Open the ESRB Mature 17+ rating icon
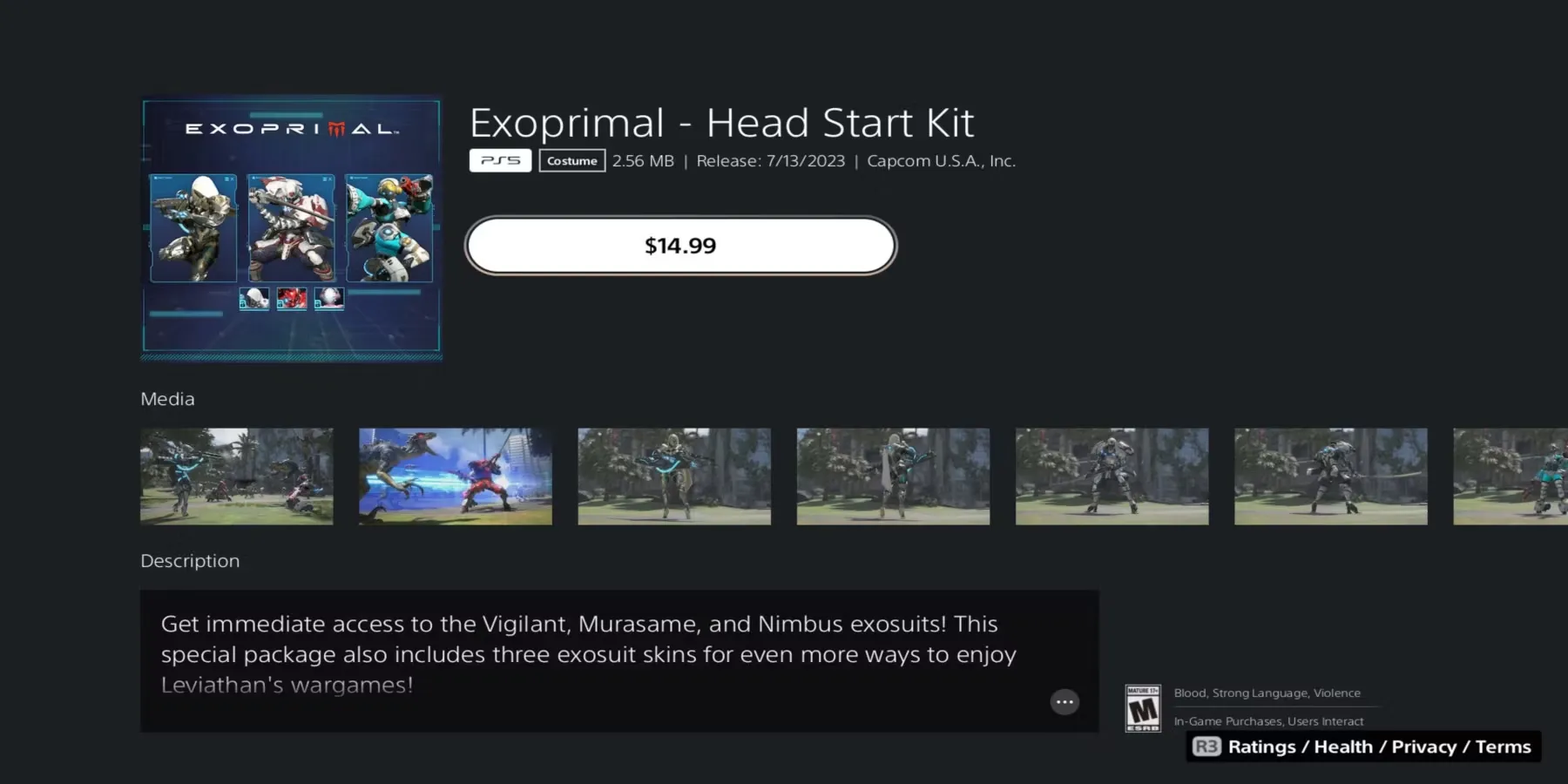Image resolution: width=1568 pixels, height=784 pixels. point(1143,708)
